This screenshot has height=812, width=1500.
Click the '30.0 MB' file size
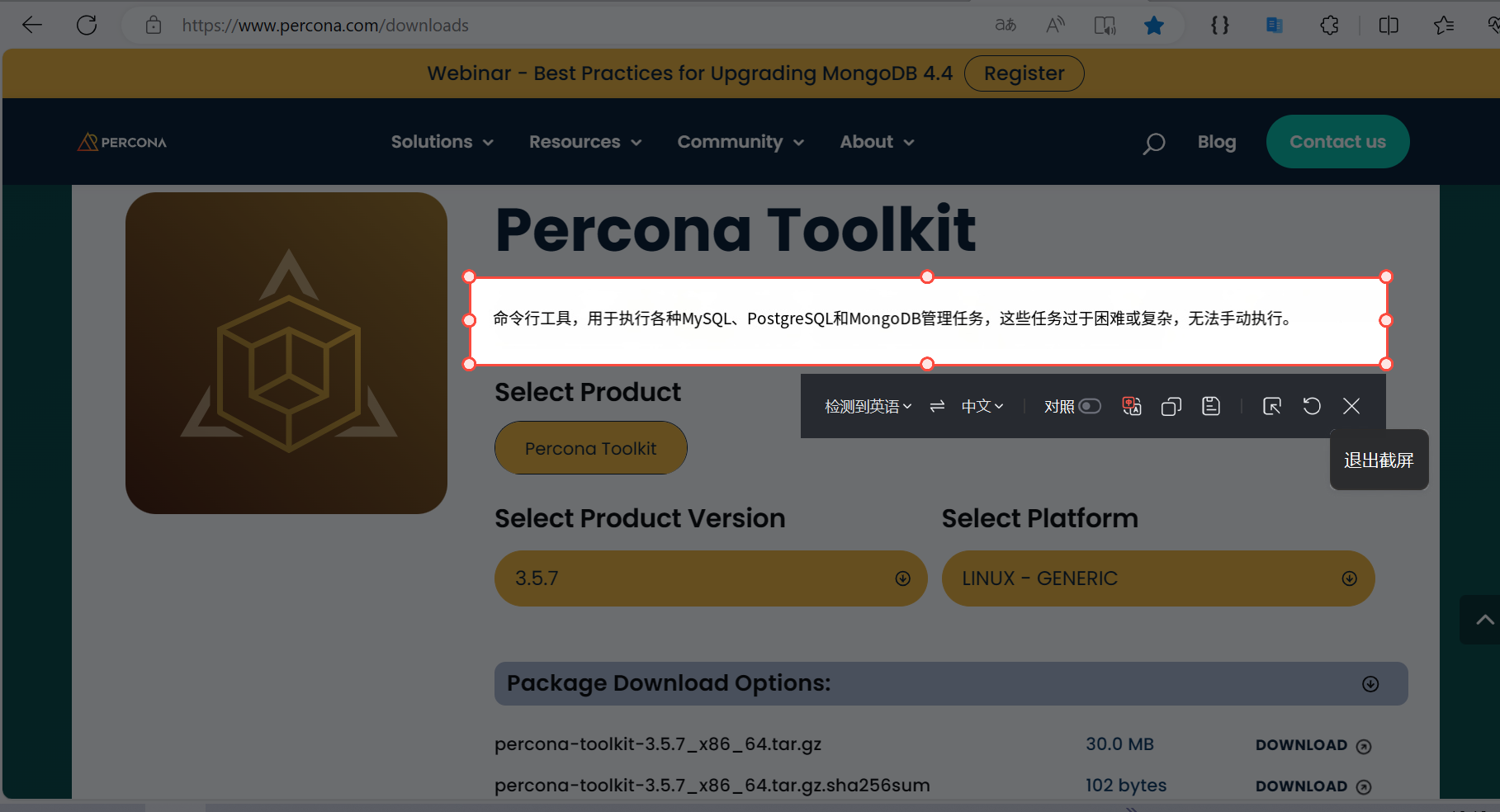pyautogui.click(x=1119, y=744)
